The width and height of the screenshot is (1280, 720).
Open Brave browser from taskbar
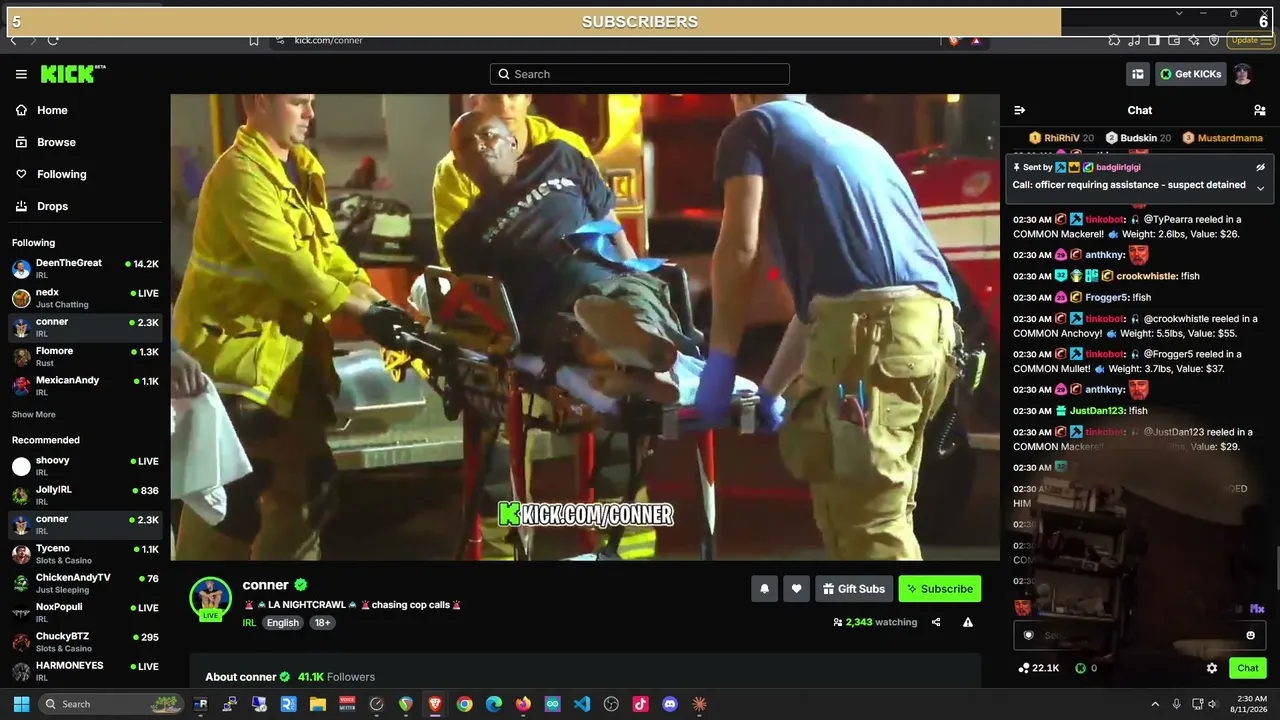point(435,704)
